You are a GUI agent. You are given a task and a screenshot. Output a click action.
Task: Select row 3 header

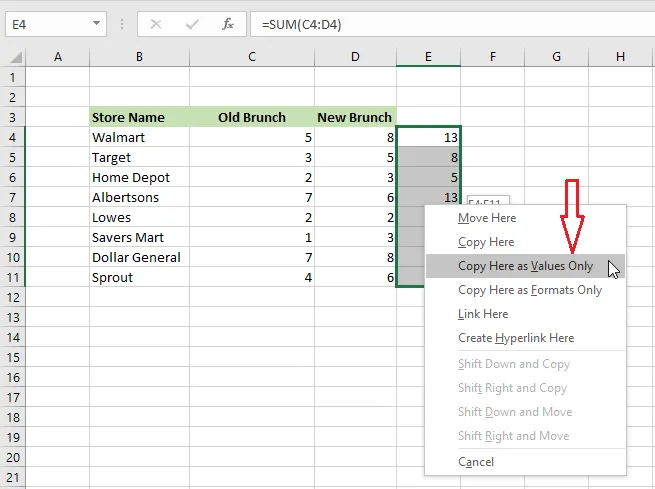click(x=13, y=117)
